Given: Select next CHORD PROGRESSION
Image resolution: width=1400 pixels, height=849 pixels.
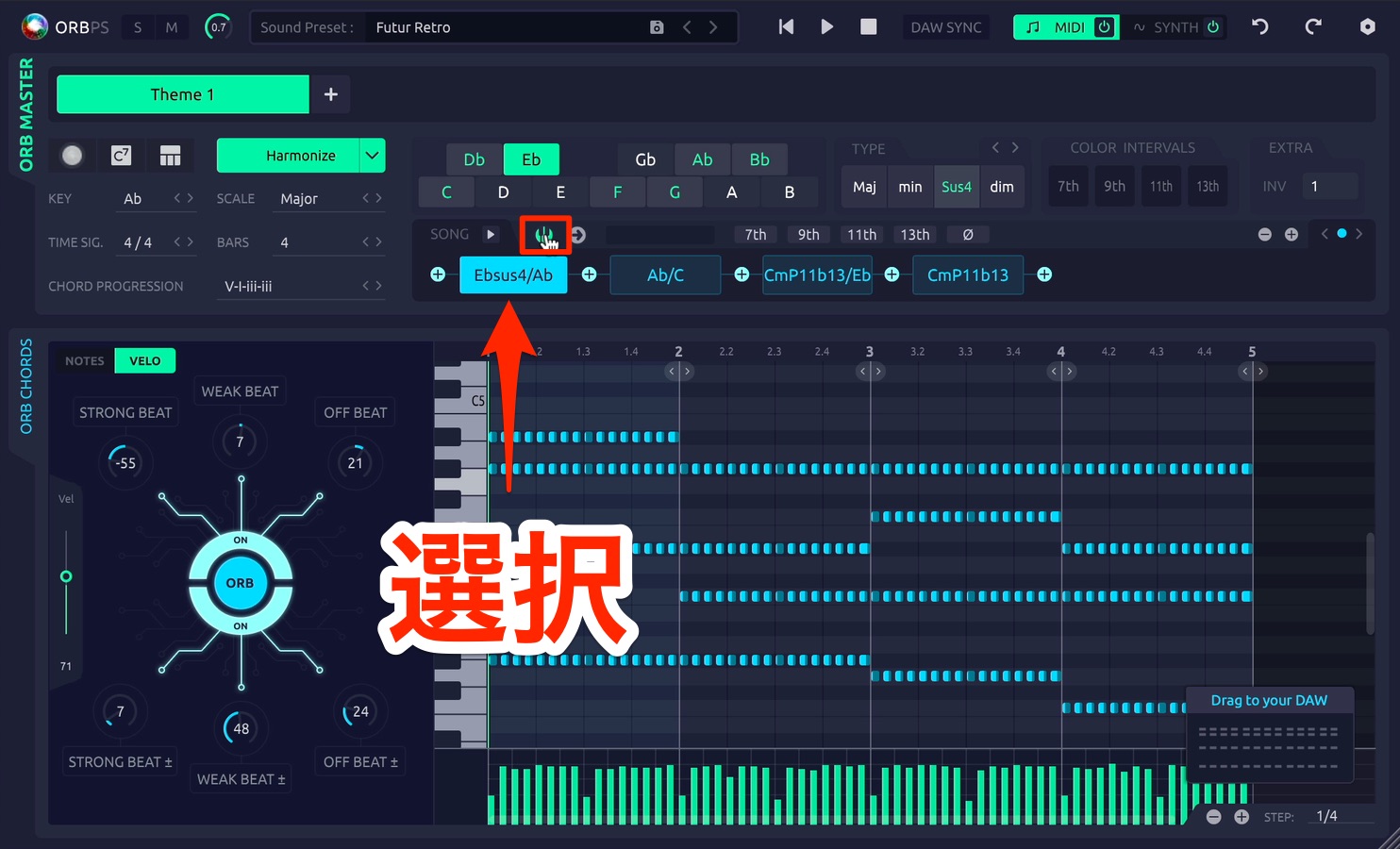Looking at the screenshot, I should tap(379, 286).
